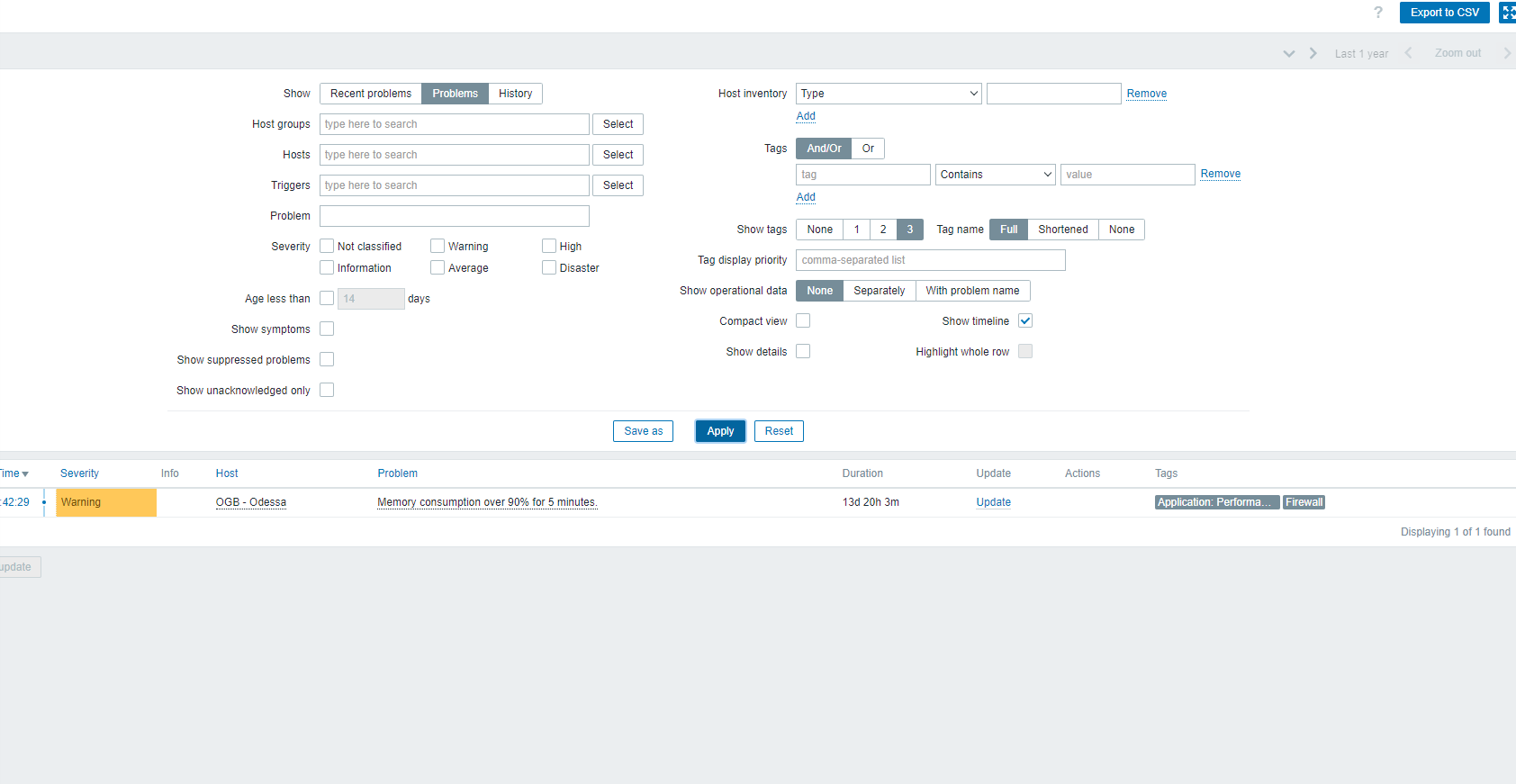
Task: Click the Problem name text field
Action: [x=455, y=216]
